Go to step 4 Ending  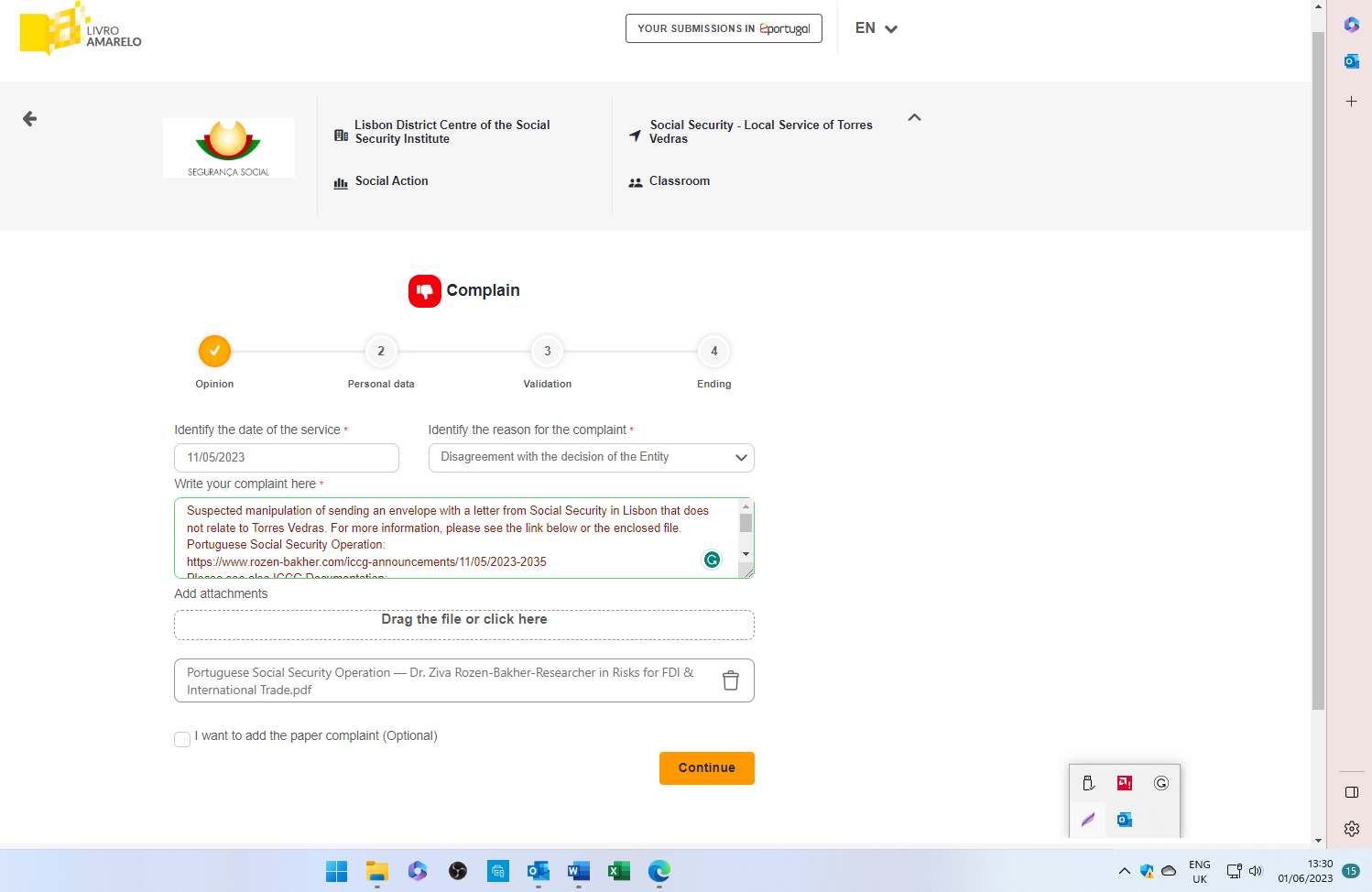tap(714, 351)
